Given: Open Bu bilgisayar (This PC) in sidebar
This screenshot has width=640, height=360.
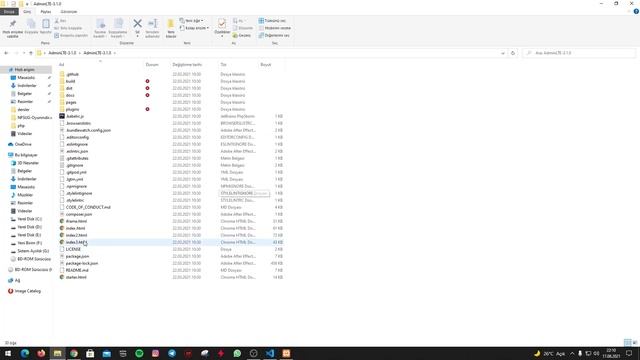Looking at the screenshot, I should [x=26, y=155].
